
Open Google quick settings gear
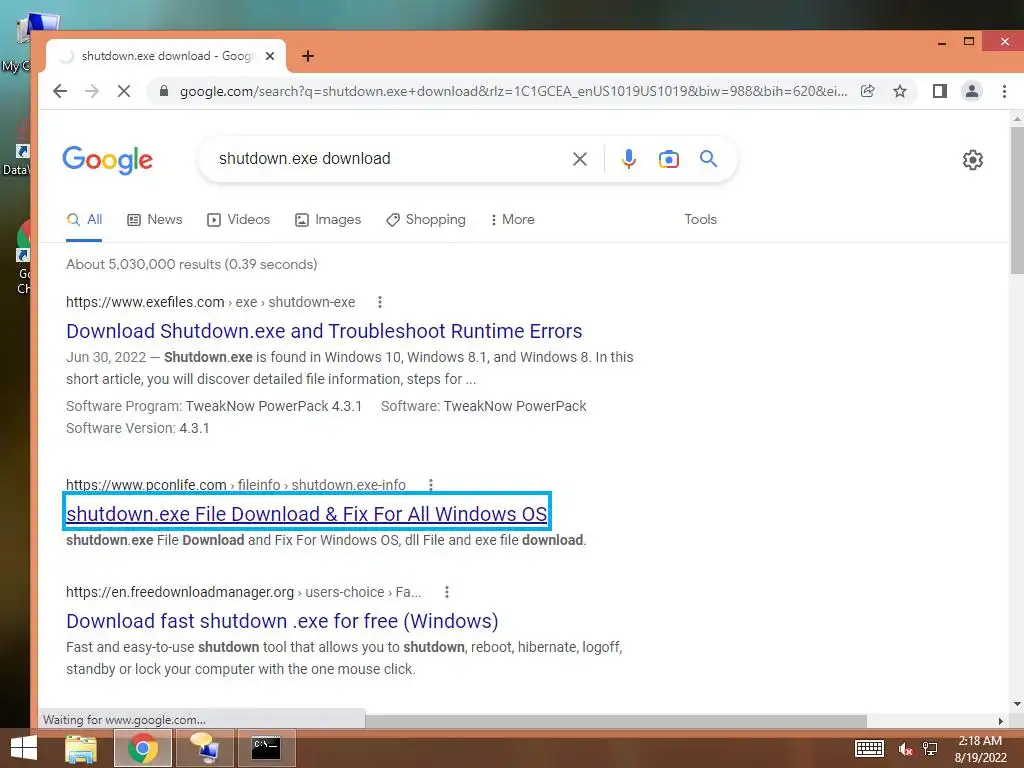972,160
